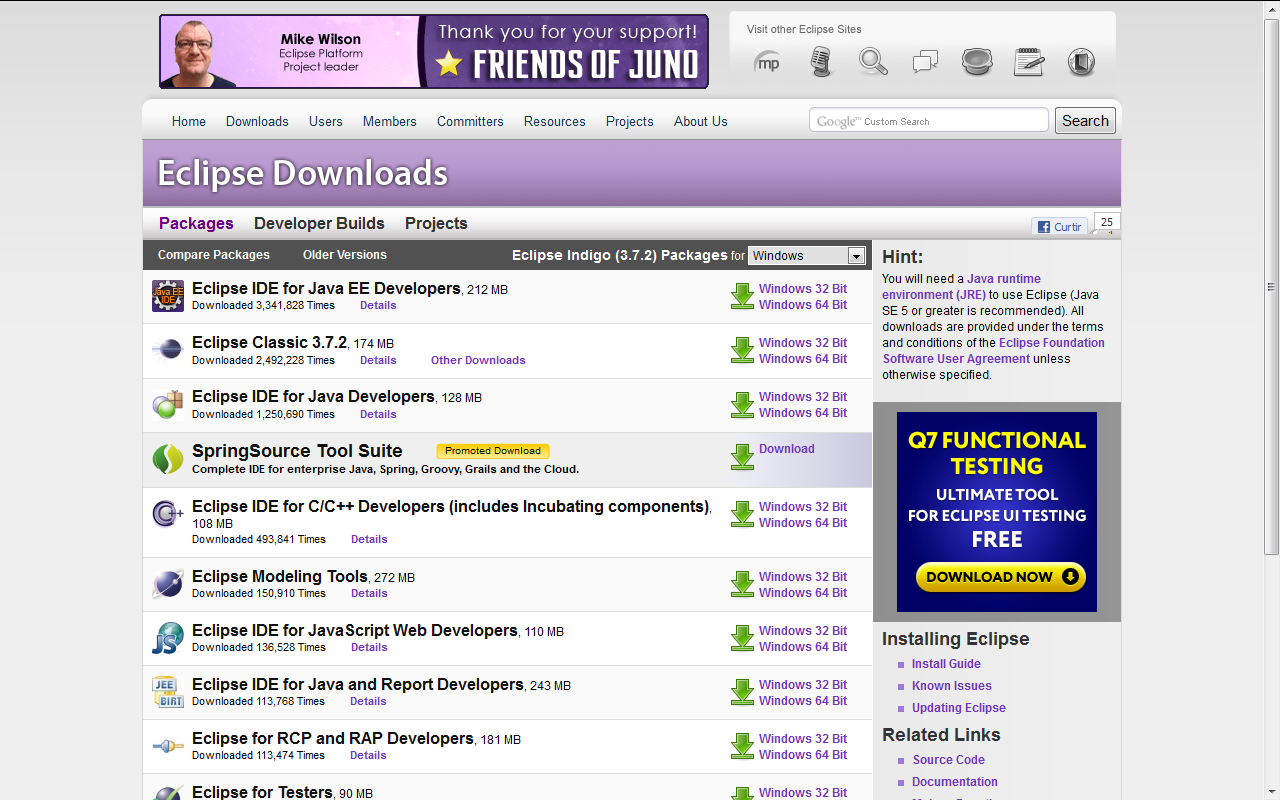Open Details for Eclipse IDE for Java Developers

coord(378,414)
